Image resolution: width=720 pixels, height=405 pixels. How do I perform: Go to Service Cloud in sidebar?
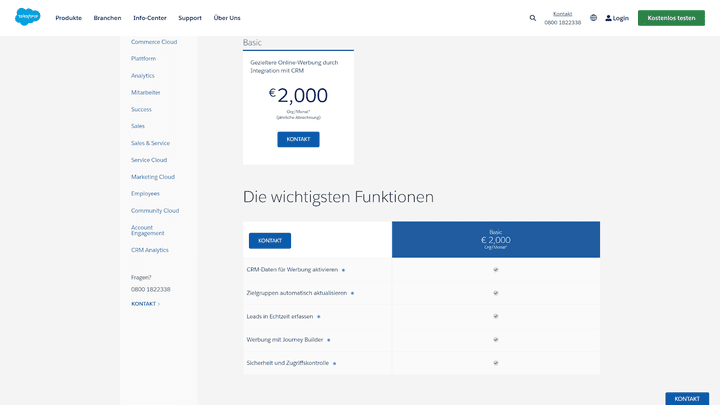click(149, 160)
